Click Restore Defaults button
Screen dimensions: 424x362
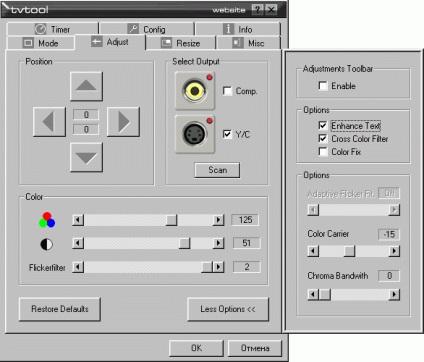click(x=60, y=309)
